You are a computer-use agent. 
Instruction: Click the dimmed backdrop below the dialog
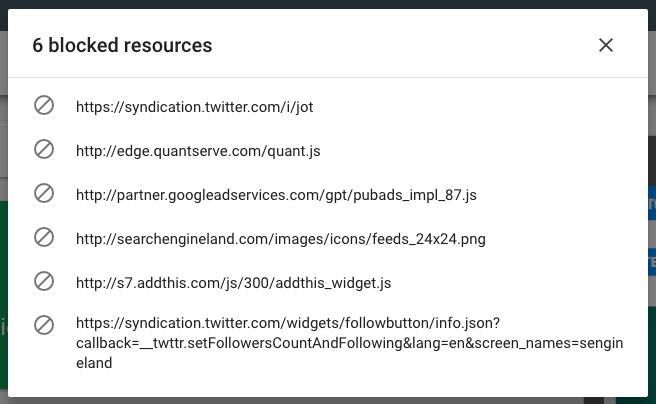click(328, 400)
